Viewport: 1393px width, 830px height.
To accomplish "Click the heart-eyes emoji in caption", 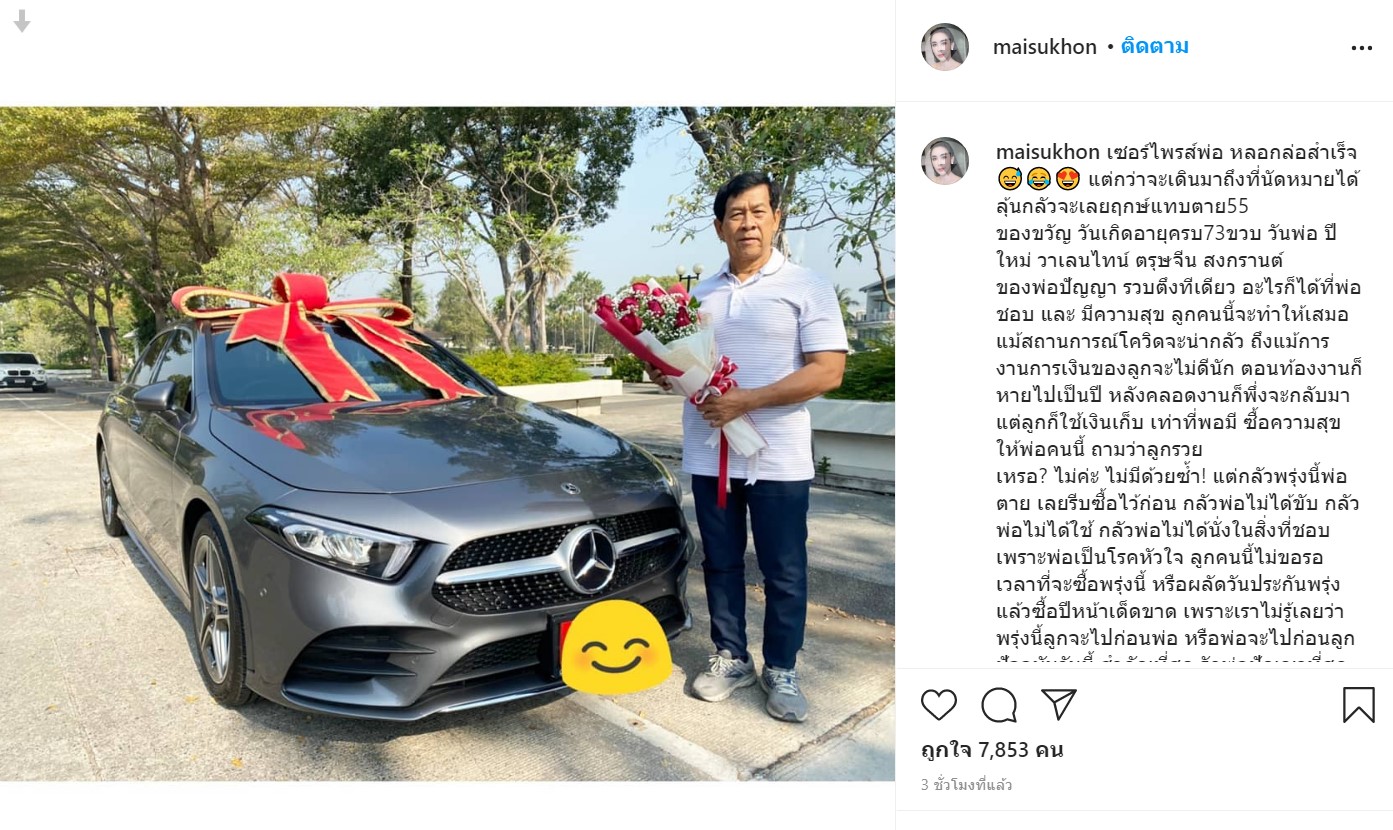I will point(1067,180).
